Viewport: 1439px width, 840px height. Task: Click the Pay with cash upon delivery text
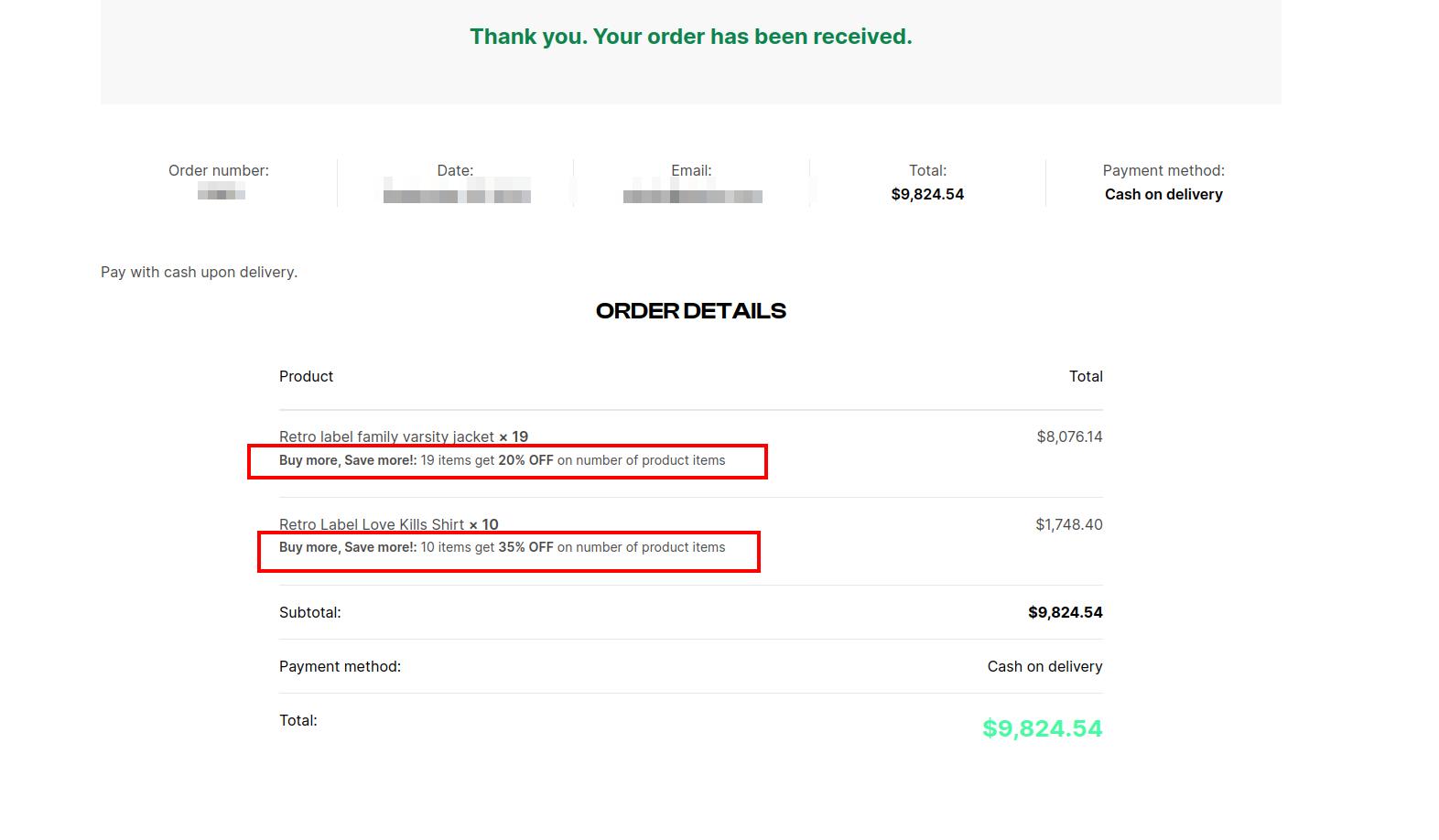click(x=199, y=272)
